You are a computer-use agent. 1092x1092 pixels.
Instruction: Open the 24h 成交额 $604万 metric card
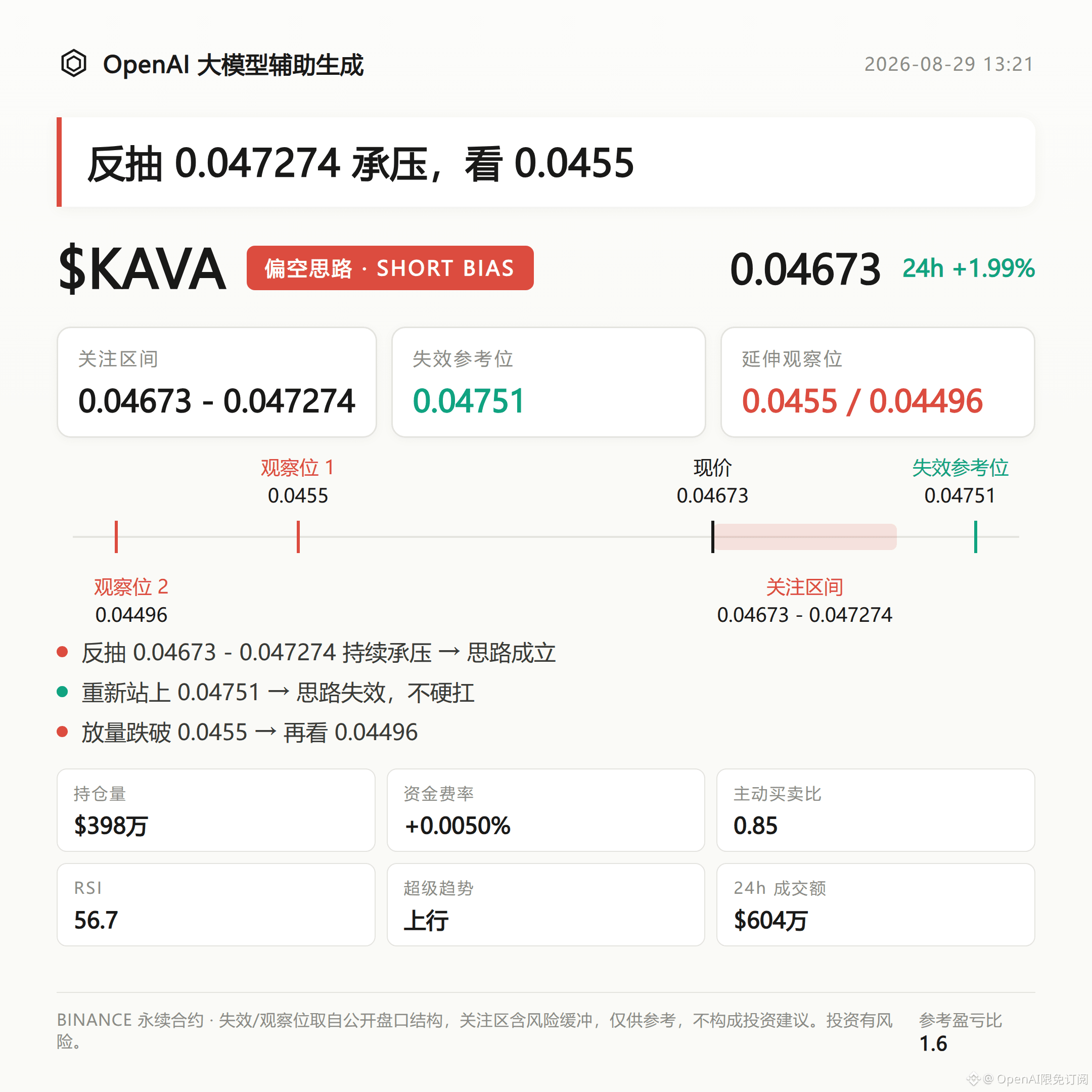tap(876, 904)
